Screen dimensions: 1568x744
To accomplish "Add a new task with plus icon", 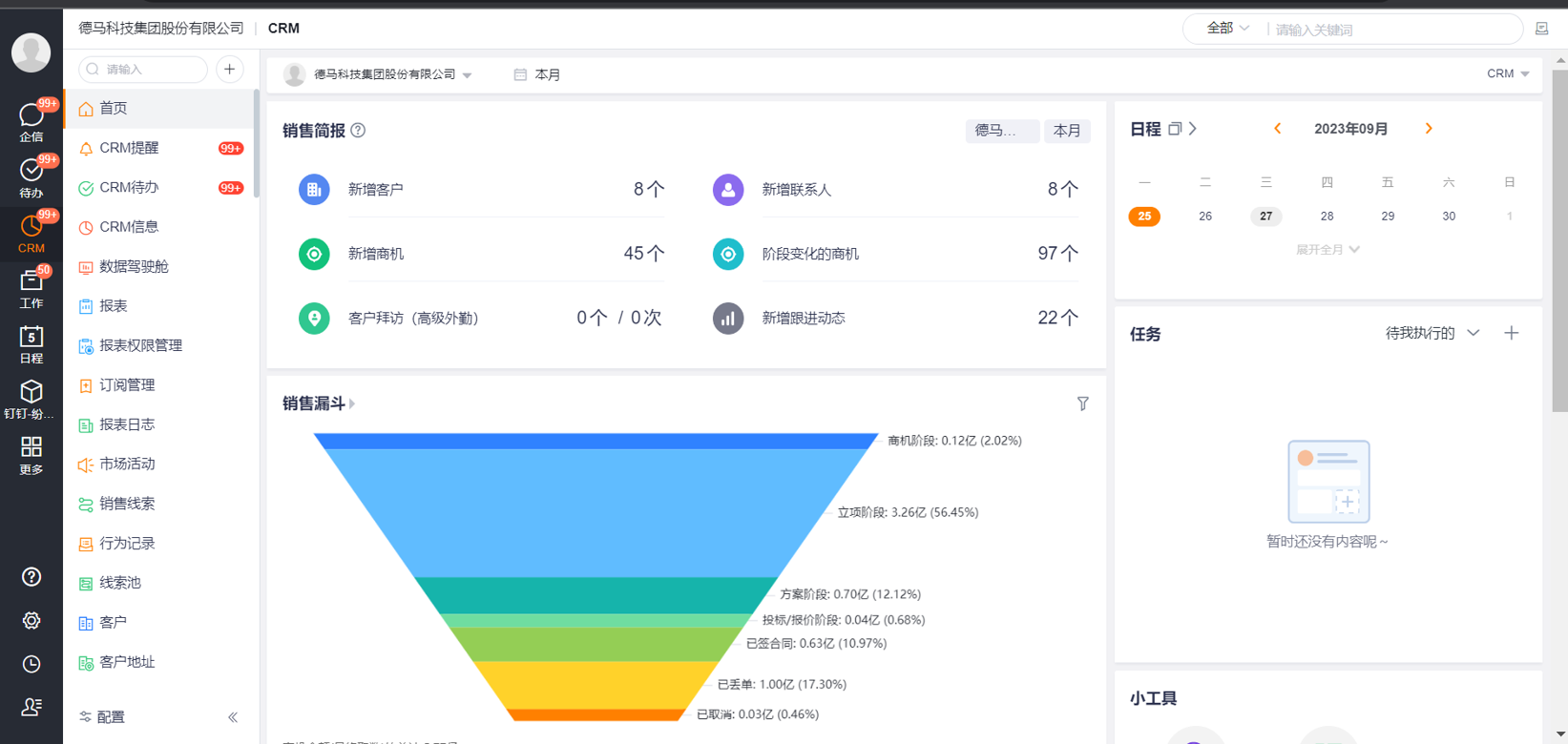I will tap(1511, 333).
